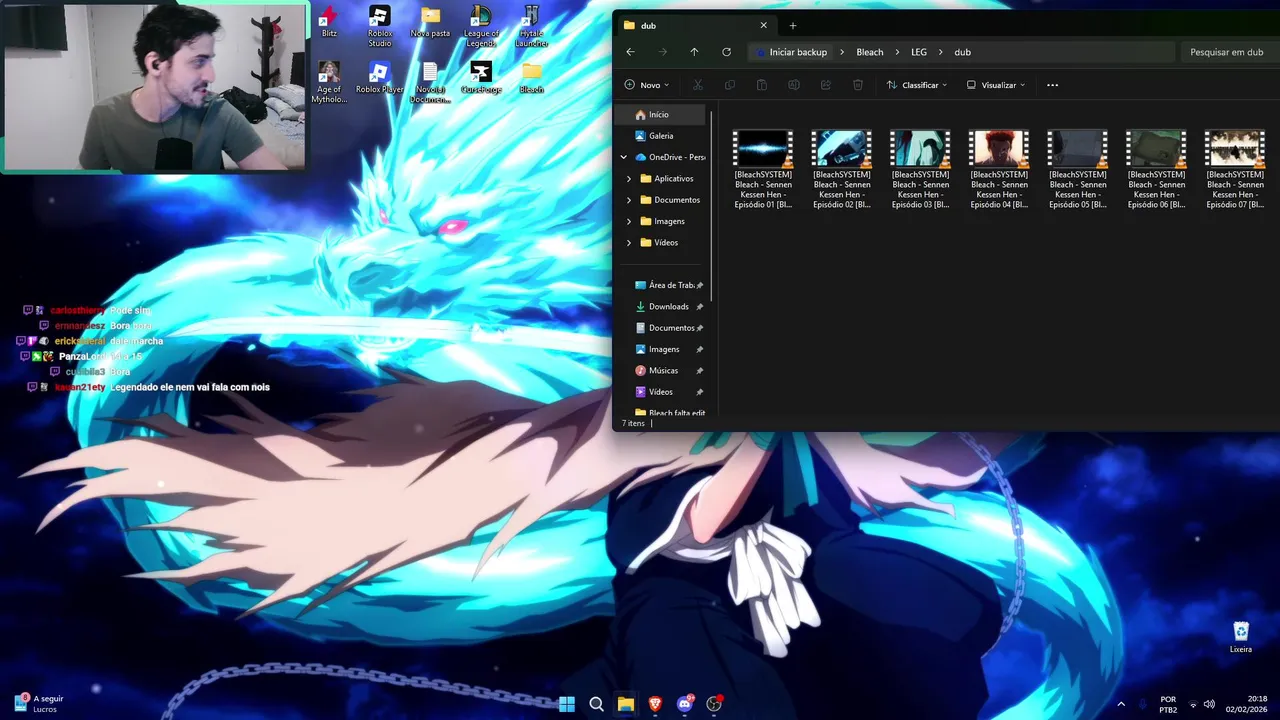Select Episódio 05 video file
Screen dimensions: 1280x720
1077,169
